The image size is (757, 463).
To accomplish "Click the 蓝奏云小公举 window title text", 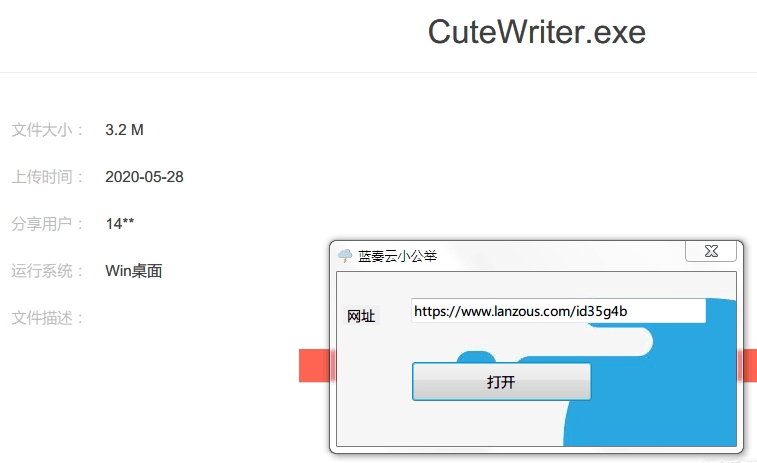I will 398,256.
